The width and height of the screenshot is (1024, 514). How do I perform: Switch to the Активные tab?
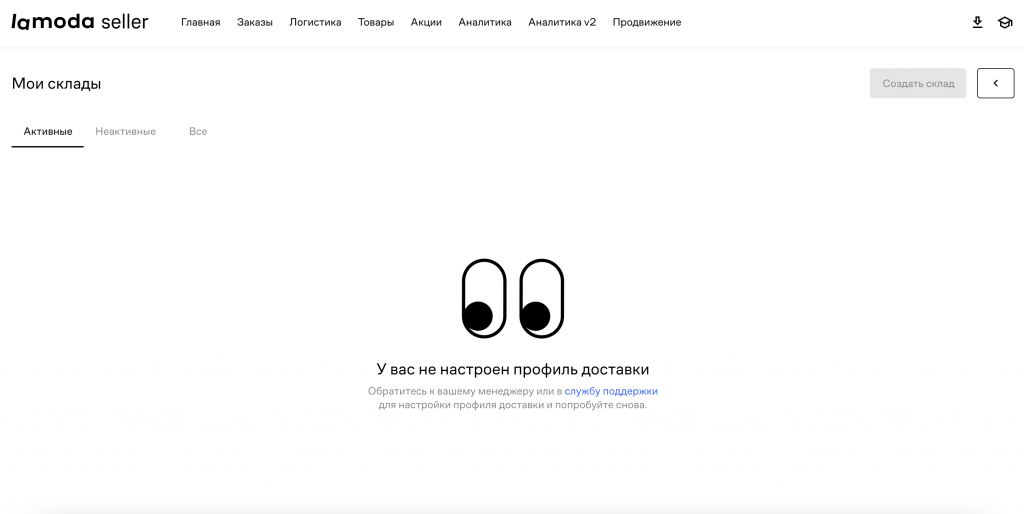48,131
